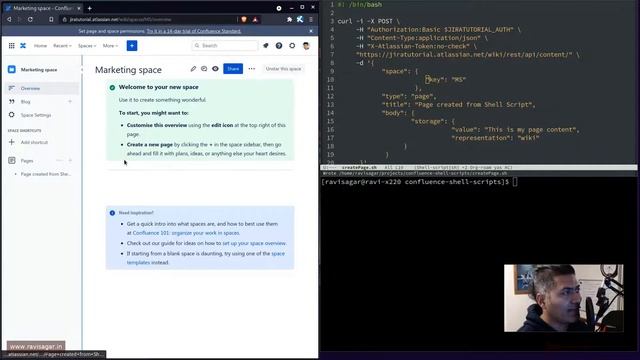Open the page comments icon

[204, 69]
